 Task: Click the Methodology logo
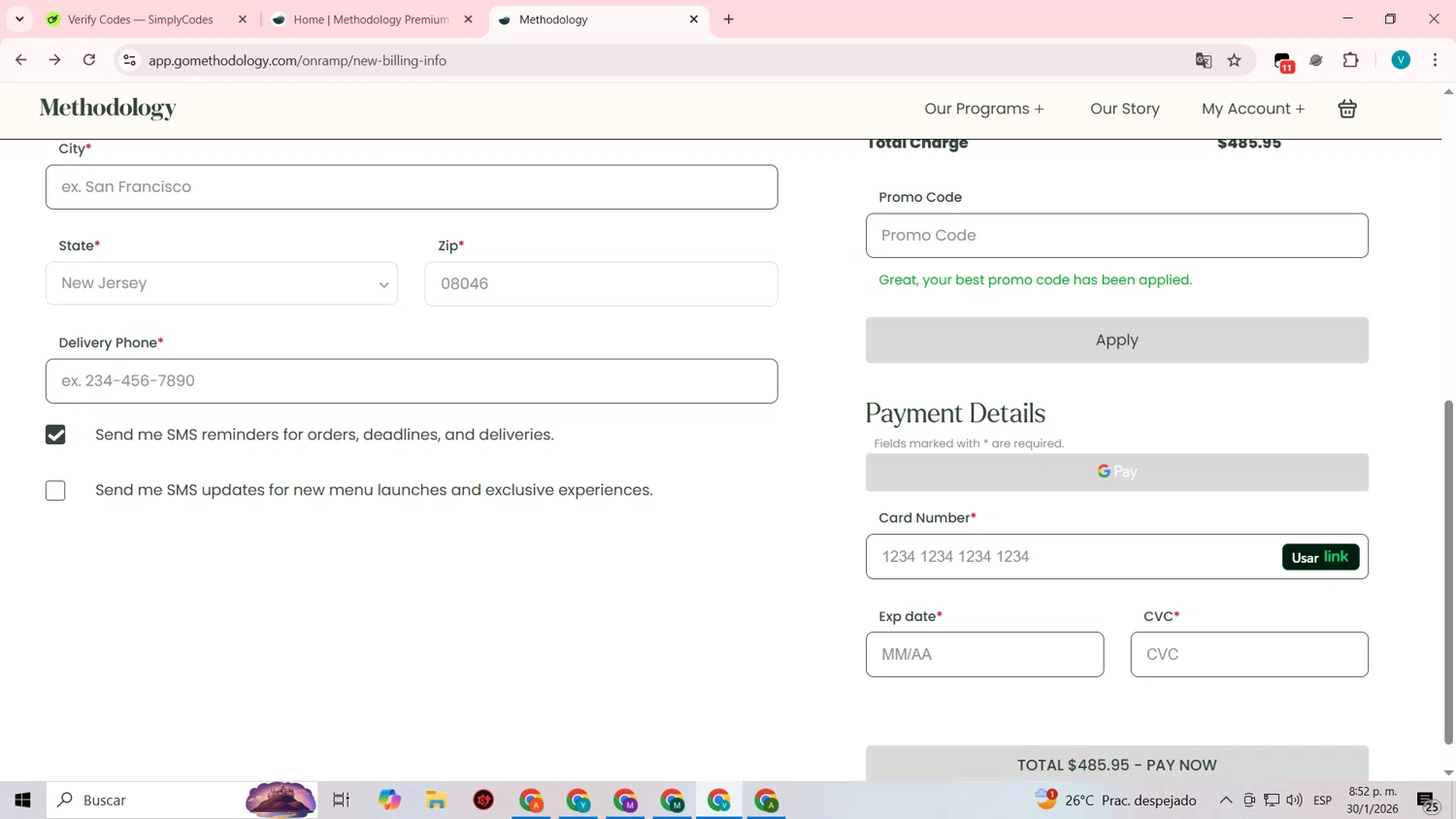point(108,109)
